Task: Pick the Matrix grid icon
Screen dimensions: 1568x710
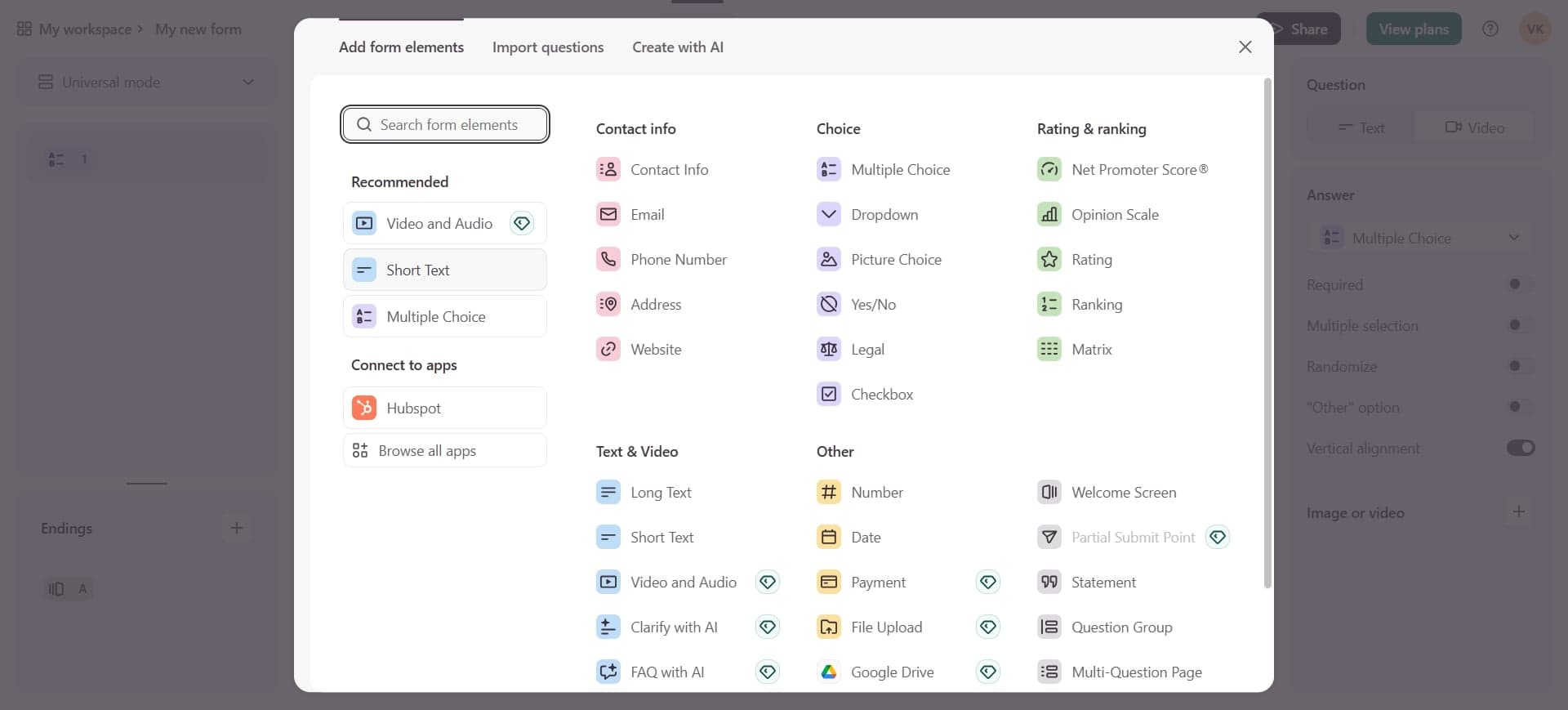Action: pos(1049,350)
